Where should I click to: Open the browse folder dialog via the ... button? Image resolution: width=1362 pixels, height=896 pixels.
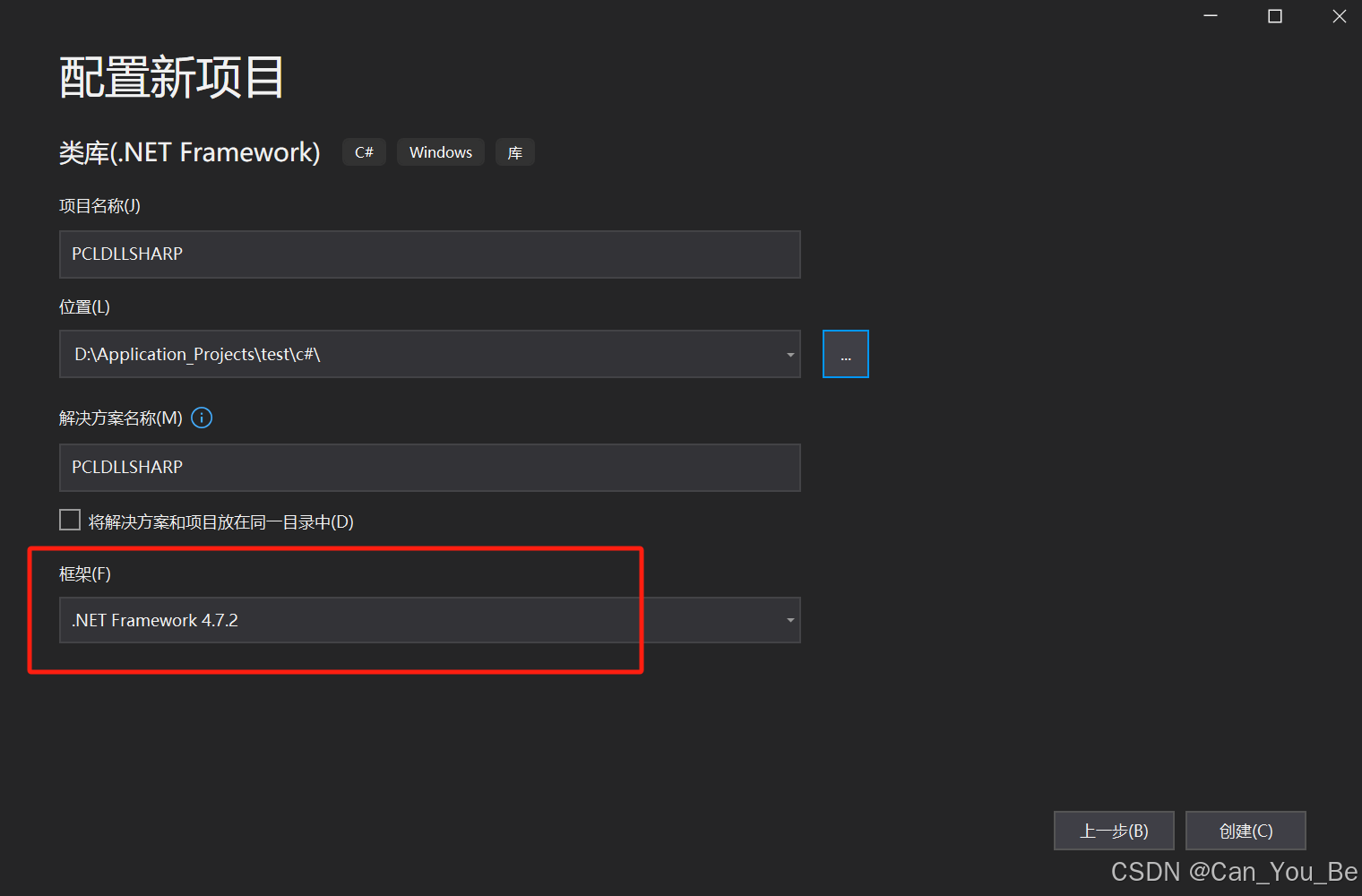pos(845,353)
